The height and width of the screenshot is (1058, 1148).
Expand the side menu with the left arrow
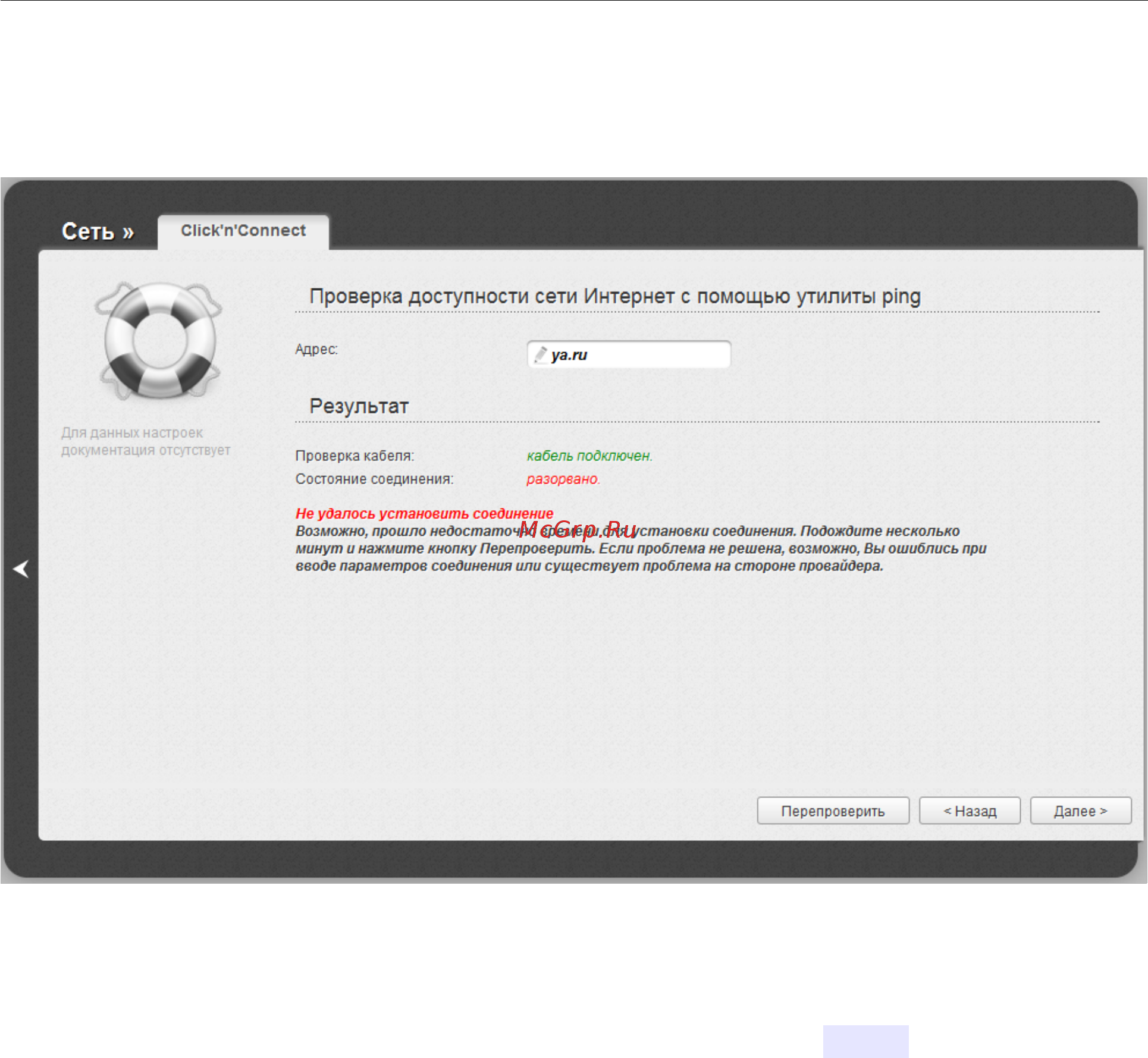[21, 569]
